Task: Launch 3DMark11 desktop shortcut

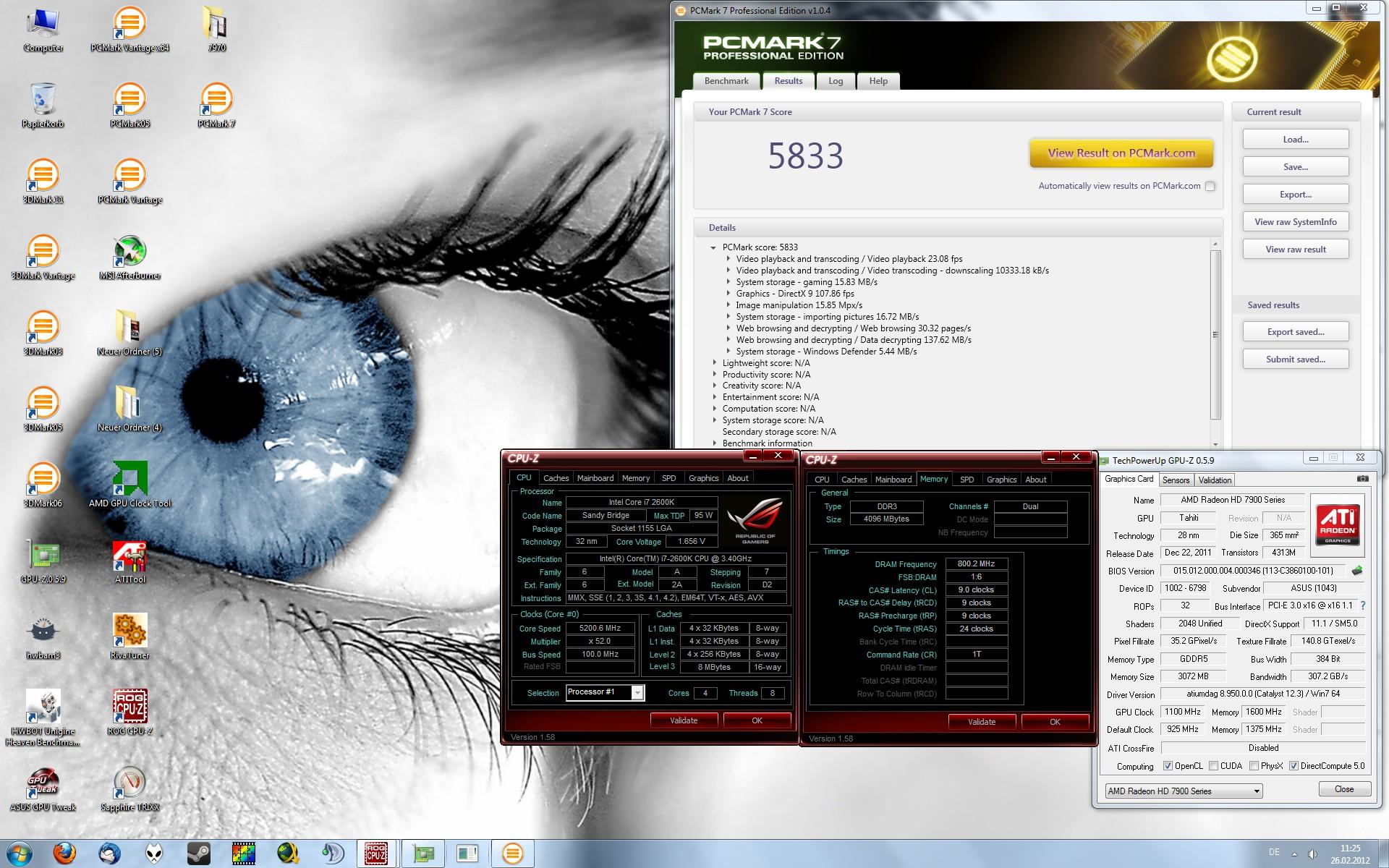Action: pyautogui.click(x=43, y=182)
